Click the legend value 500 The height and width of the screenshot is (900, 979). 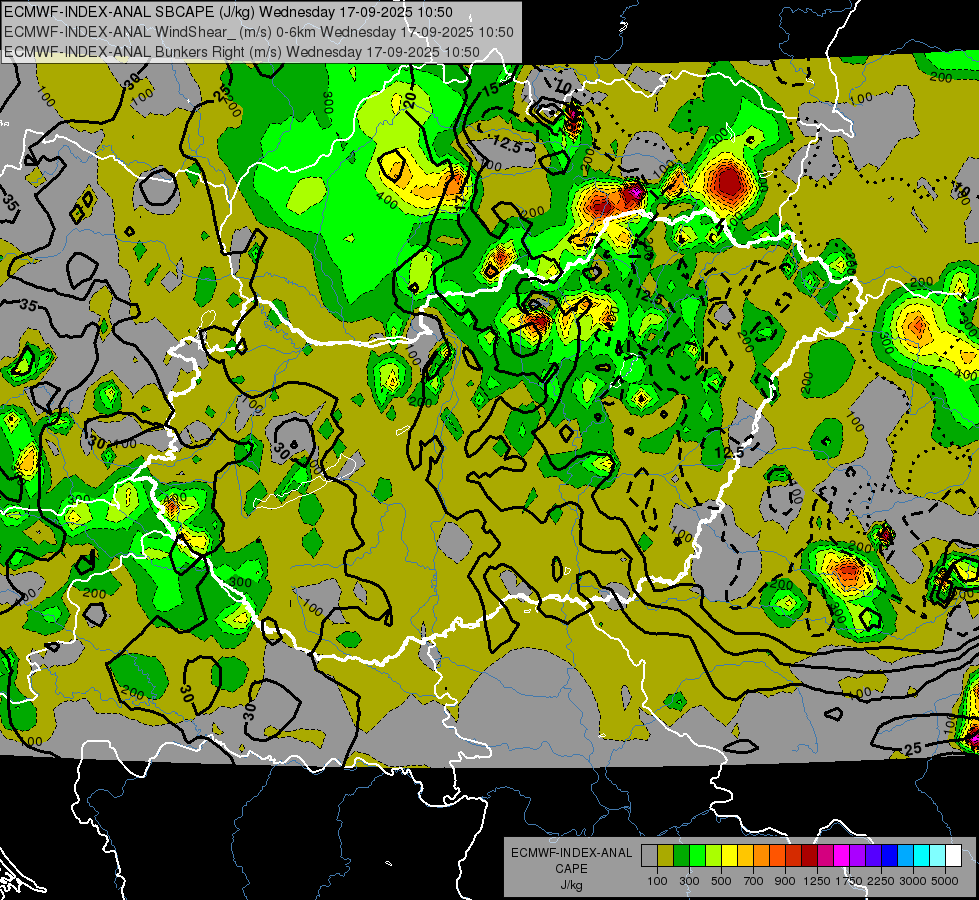pyautogui.click(x=721, y=881)
